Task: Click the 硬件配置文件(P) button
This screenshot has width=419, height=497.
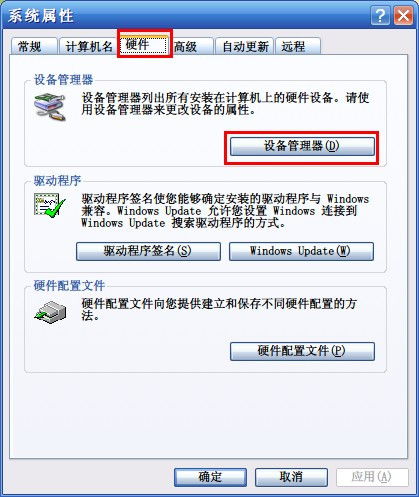Action: [x=302, y=351]
